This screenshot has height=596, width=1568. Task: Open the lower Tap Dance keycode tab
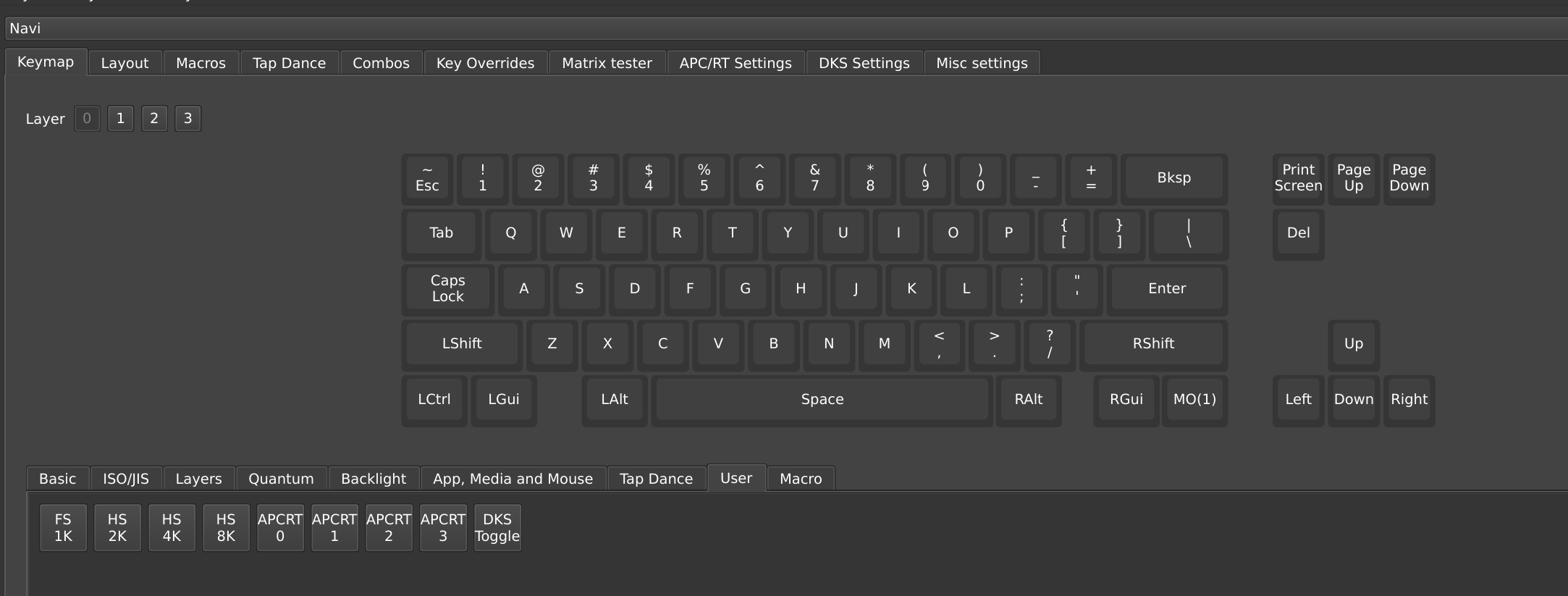pos(656,479)
